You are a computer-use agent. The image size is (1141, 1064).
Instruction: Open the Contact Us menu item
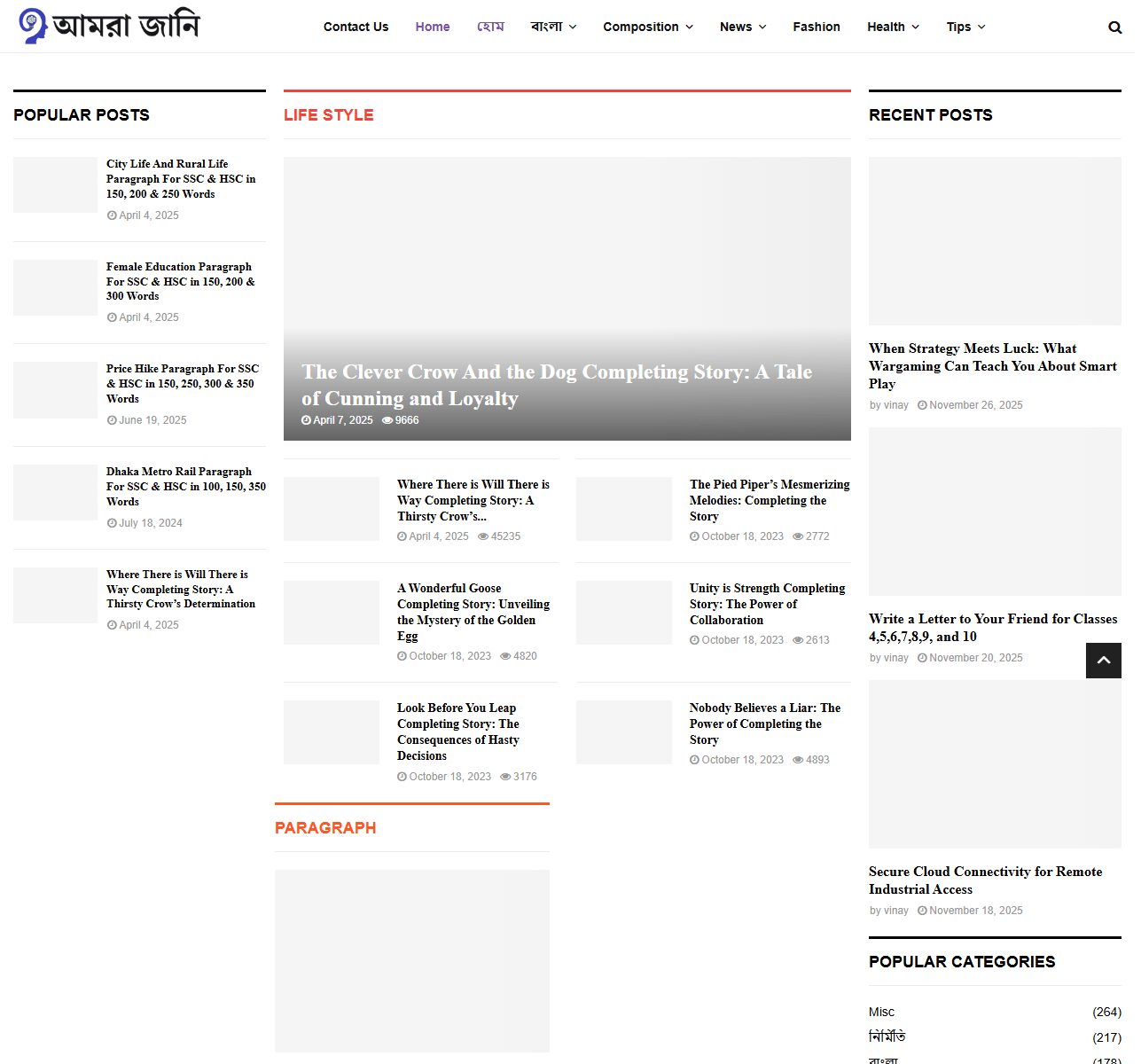click(356, 27)
